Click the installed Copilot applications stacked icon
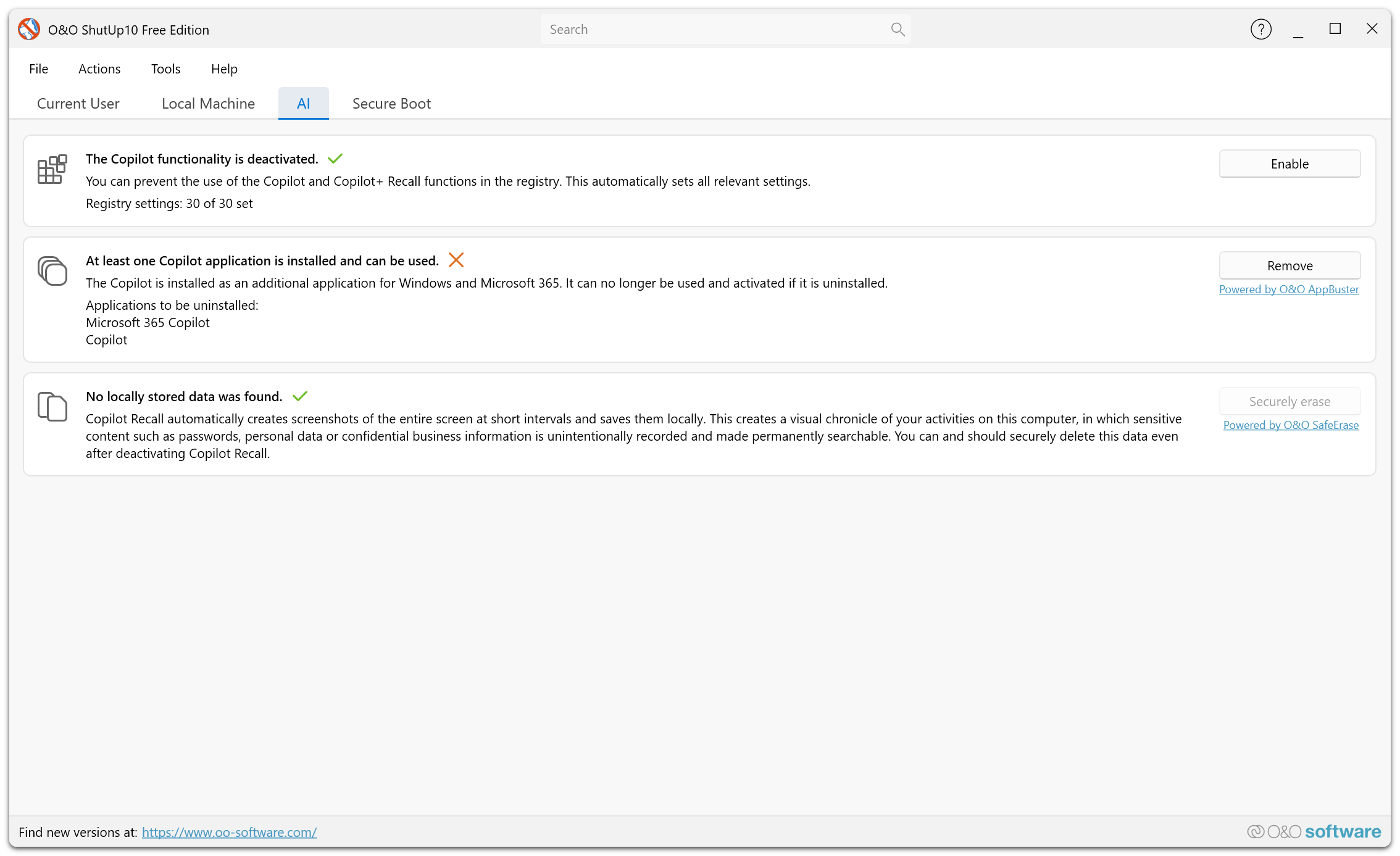Screen dimensions: 1400x856 coord(52,271)
